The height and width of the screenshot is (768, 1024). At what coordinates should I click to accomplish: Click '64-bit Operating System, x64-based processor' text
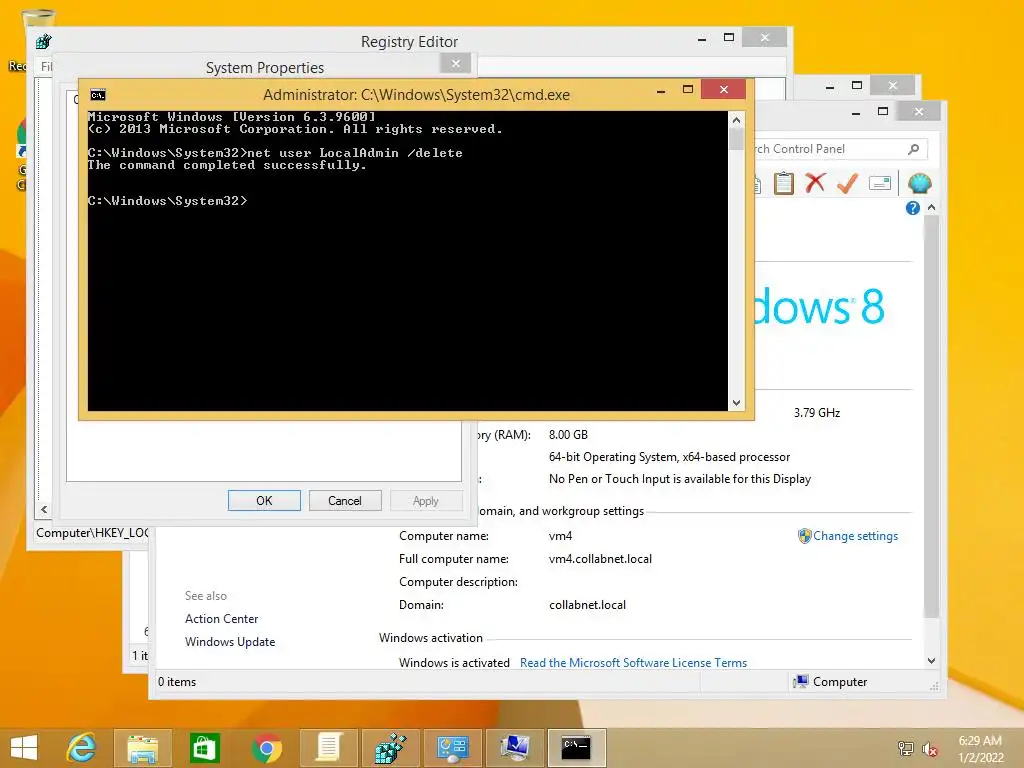click(669, 456)
